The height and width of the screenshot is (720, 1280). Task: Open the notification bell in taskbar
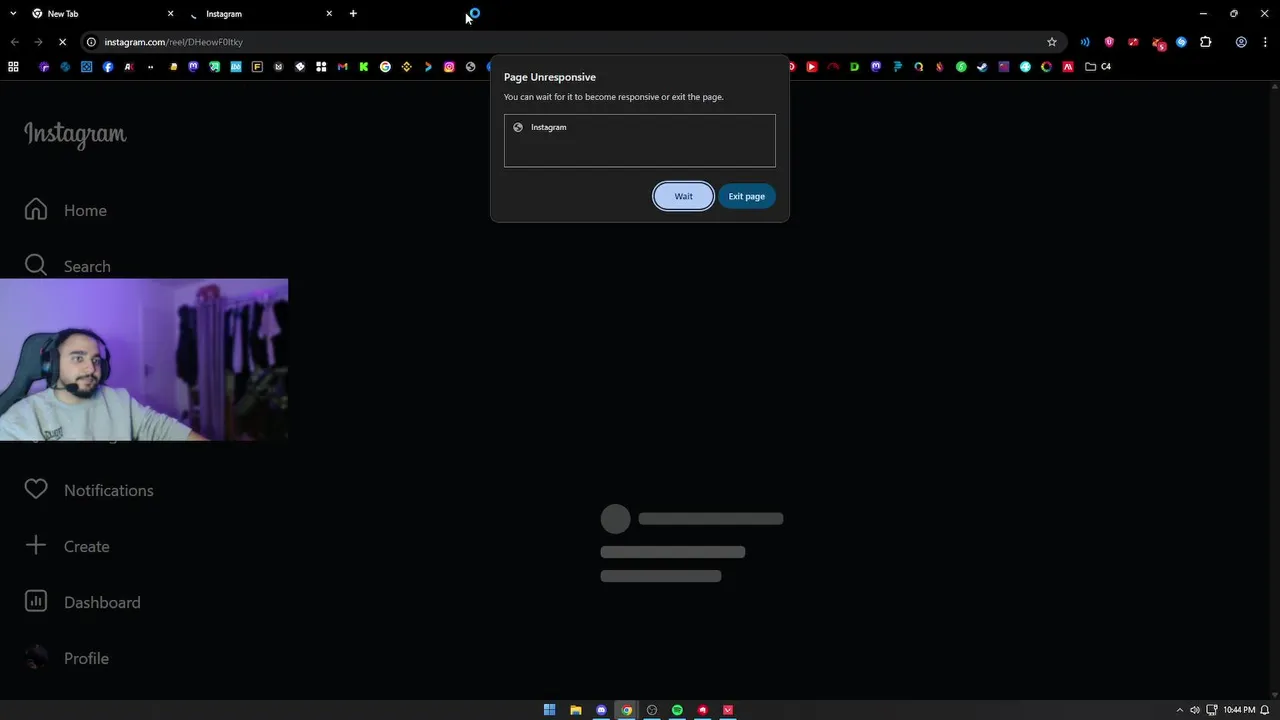coord(1265,710)
